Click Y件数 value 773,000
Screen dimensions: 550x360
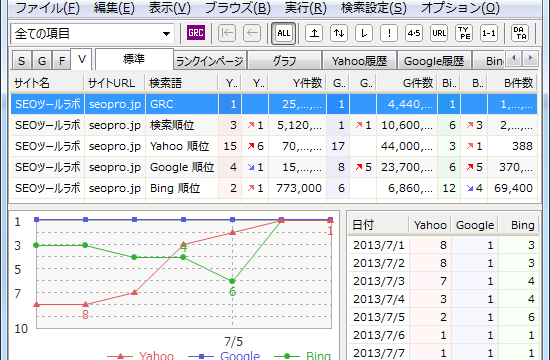pyautogui.click(x=299, y=188)
